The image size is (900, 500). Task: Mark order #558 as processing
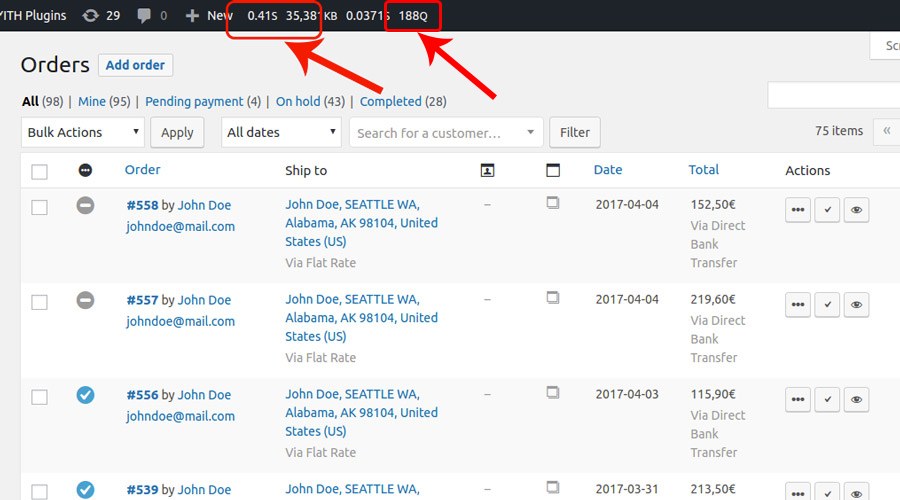[x=798, y=210]
